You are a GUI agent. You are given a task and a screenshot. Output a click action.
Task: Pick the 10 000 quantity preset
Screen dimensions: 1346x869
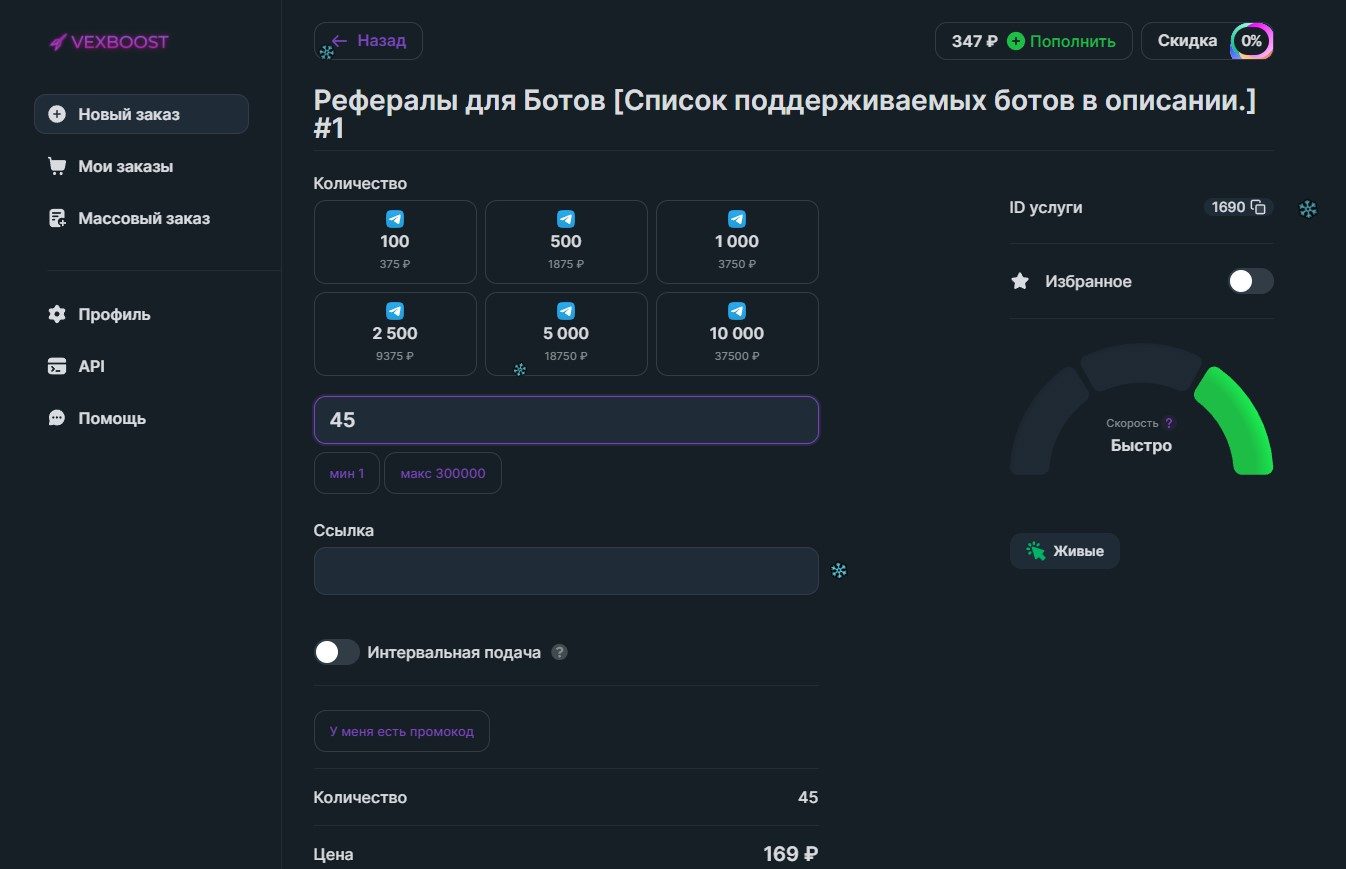click(x=737, y=334)
